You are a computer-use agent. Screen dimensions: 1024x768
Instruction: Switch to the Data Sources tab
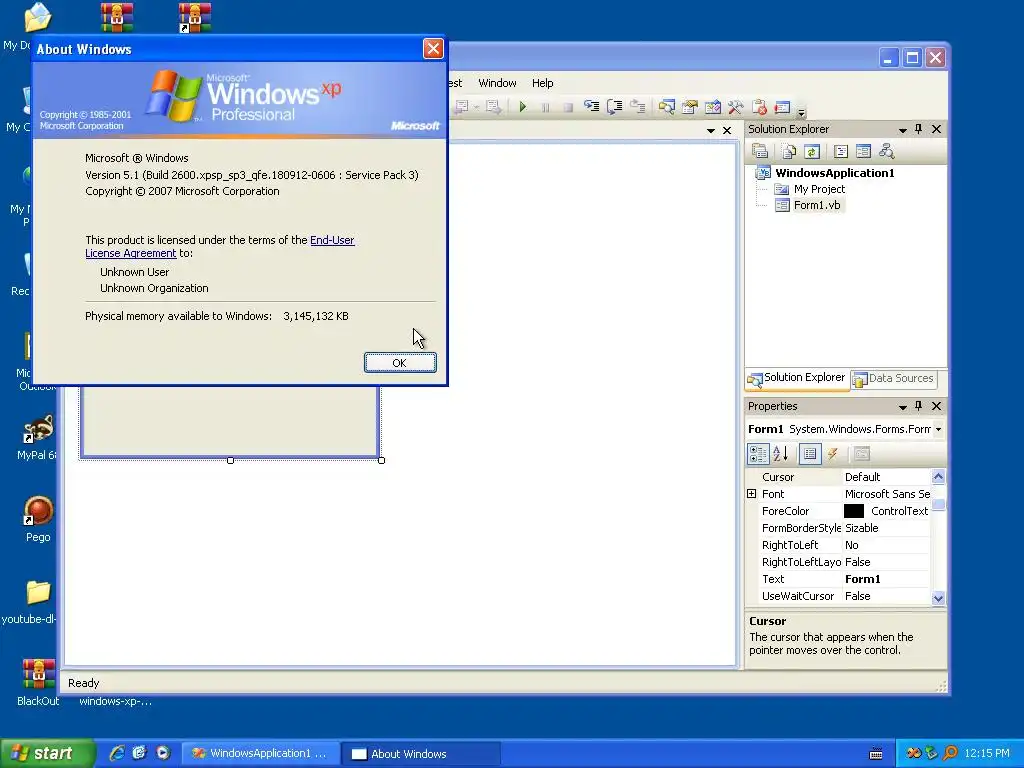893,378
